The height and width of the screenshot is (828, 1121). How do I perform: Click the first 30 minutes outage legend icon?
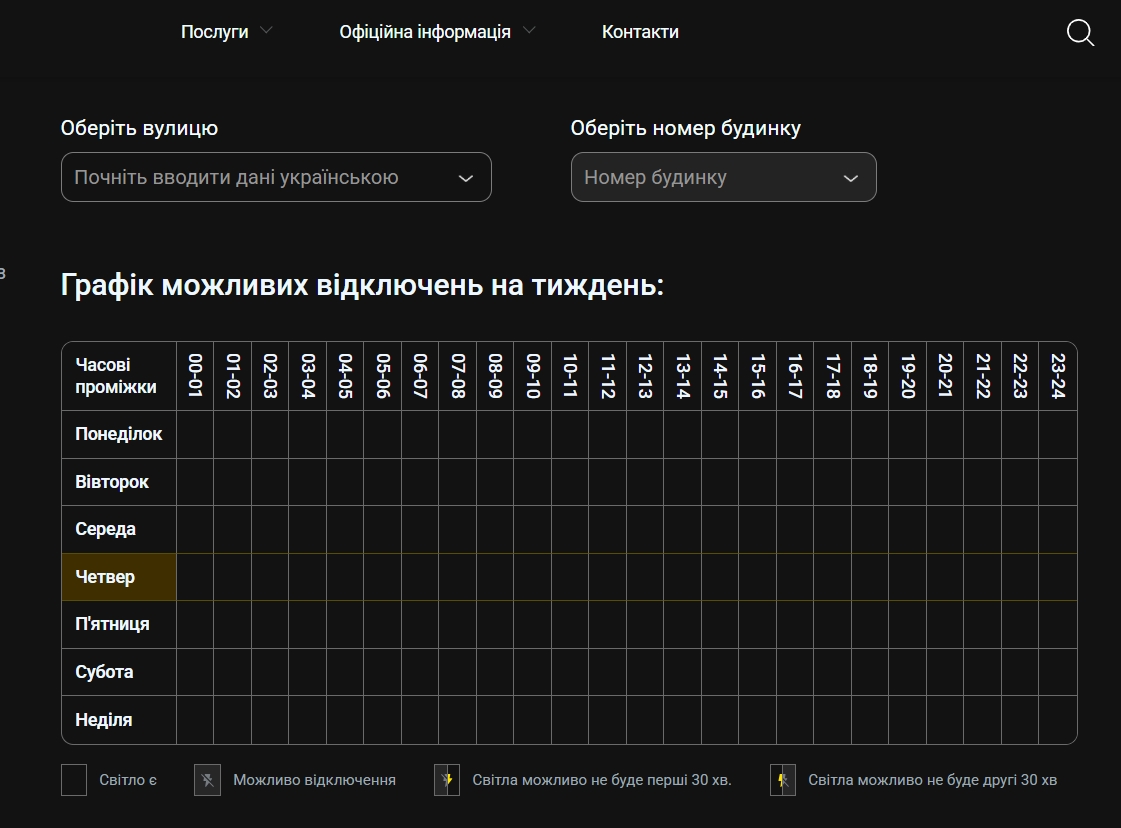[x=447, y=780]
